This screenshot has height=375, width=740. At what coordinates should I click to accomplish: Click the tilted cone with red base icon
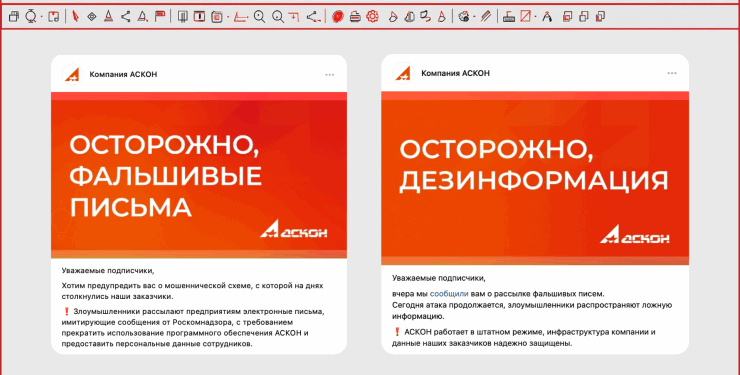coord(393,17)
